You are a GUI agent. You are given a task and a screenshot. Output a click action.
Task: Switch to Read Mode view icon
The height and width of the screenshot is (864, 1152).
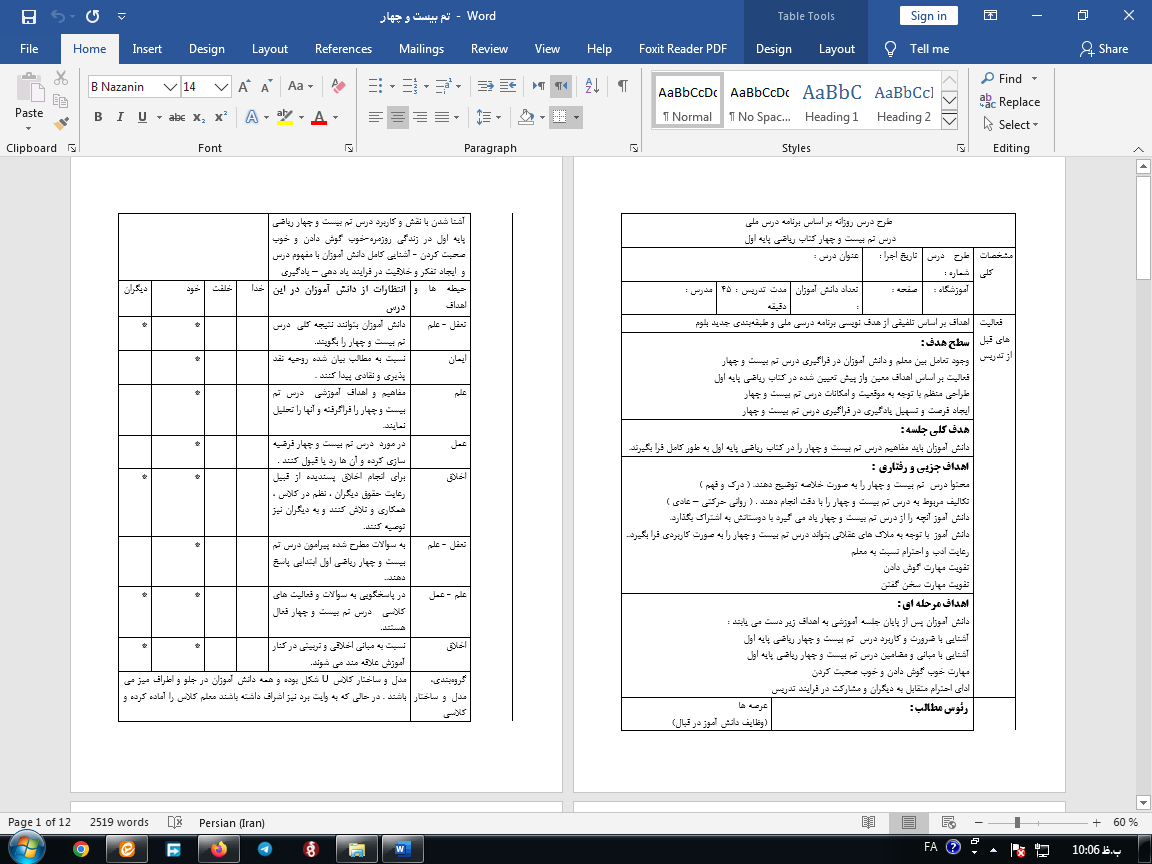(x=869, y=822)
